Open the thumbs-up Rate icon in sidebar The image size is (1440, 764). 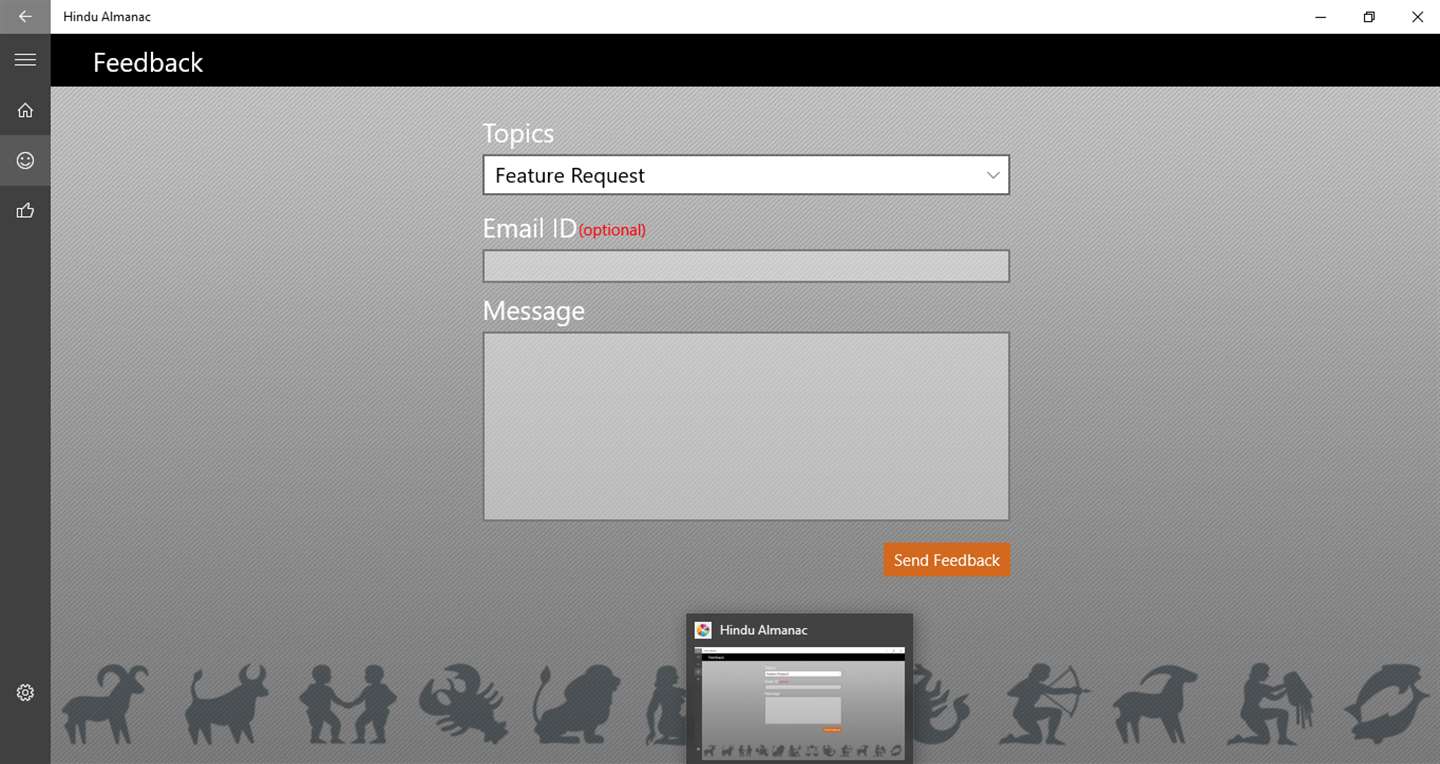(x=25, y=210)
